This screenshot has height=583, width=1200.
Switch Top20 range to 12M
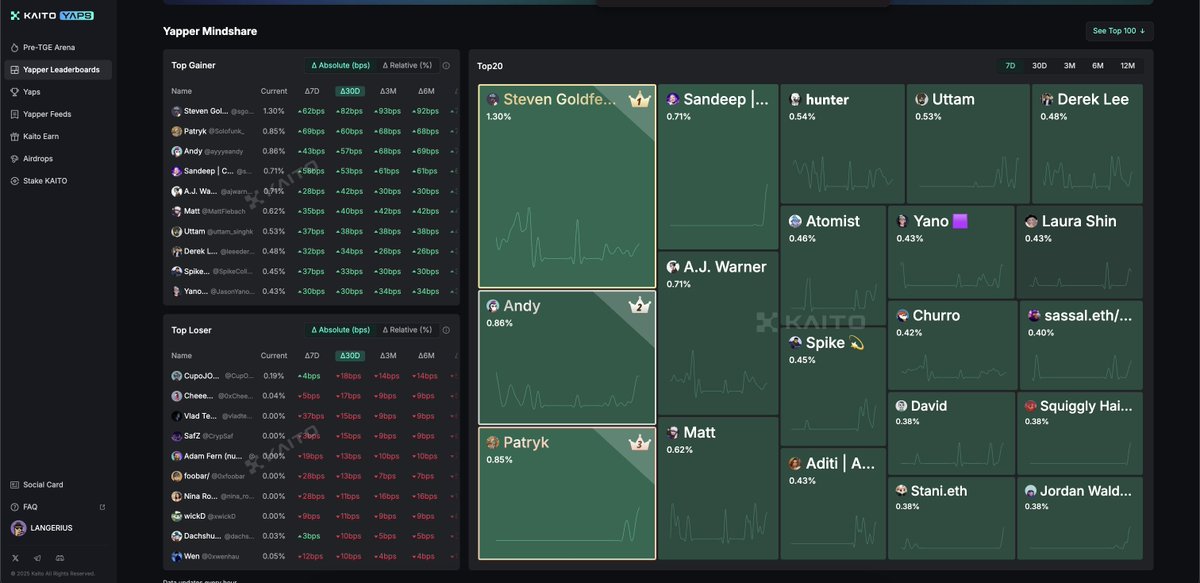pos(1127,66)
